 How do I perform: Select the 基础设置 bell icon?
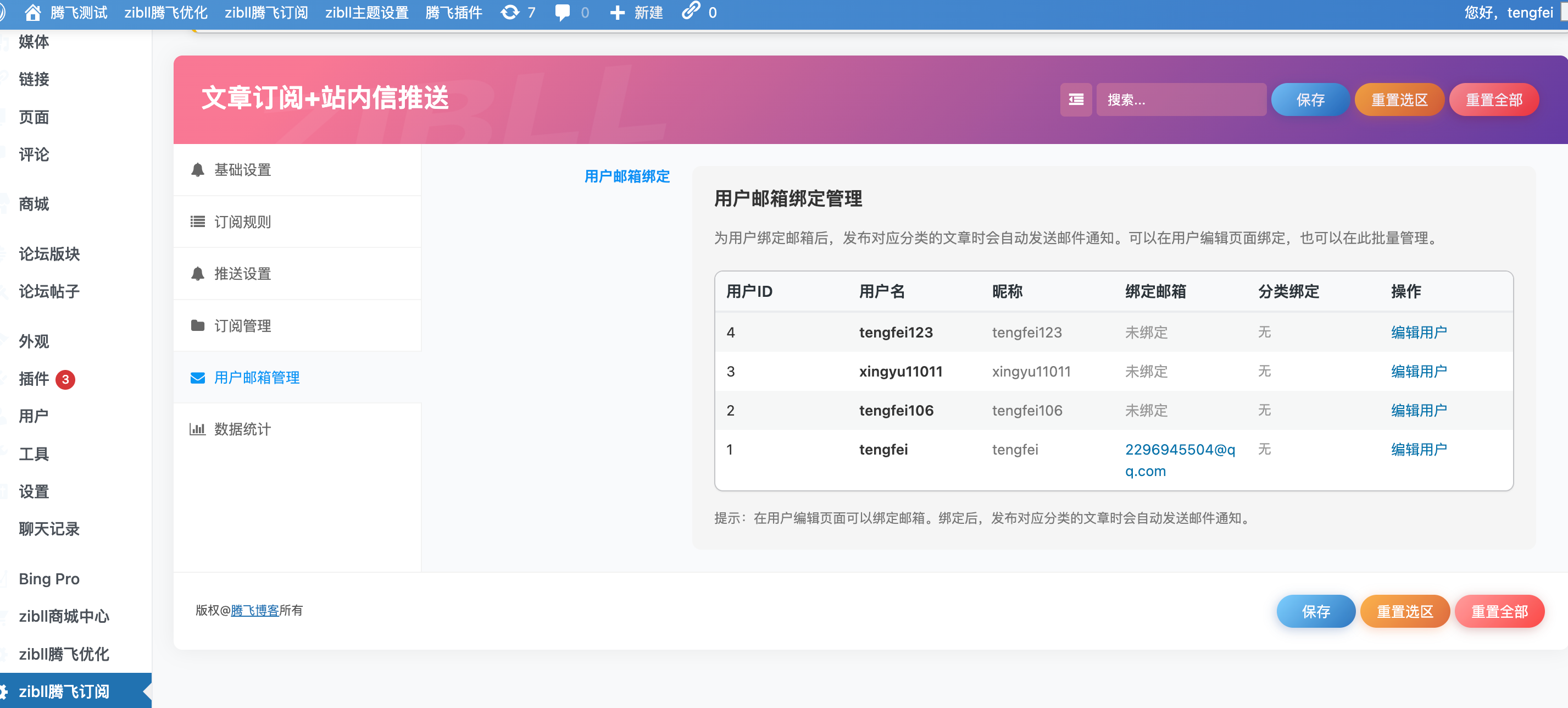[197, 170]
